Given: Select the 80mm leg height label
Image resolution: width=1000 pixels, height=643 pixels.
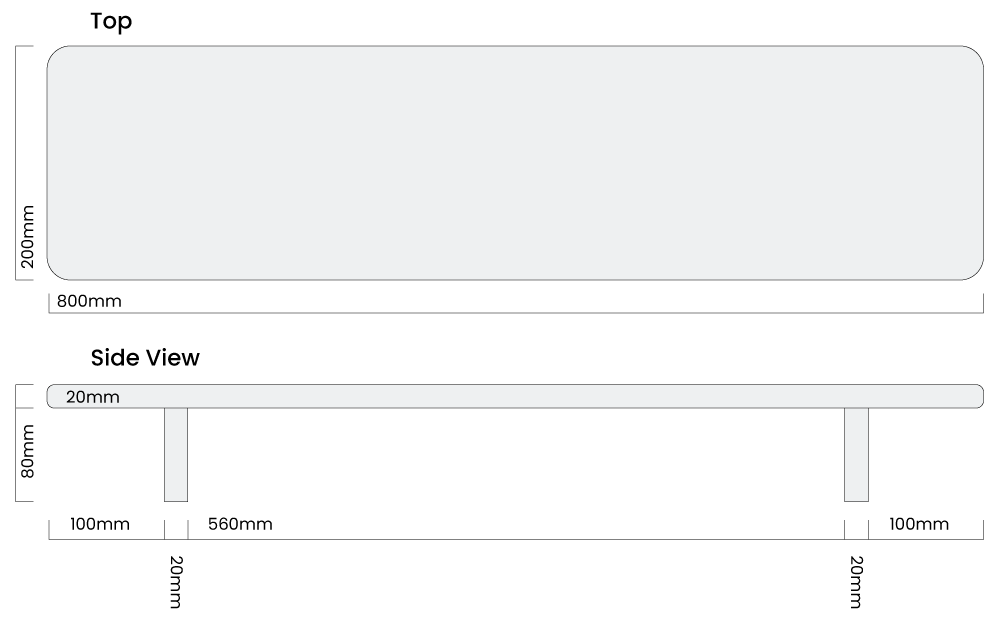Looking at the screenshot, I should click(x=27, y=452).
